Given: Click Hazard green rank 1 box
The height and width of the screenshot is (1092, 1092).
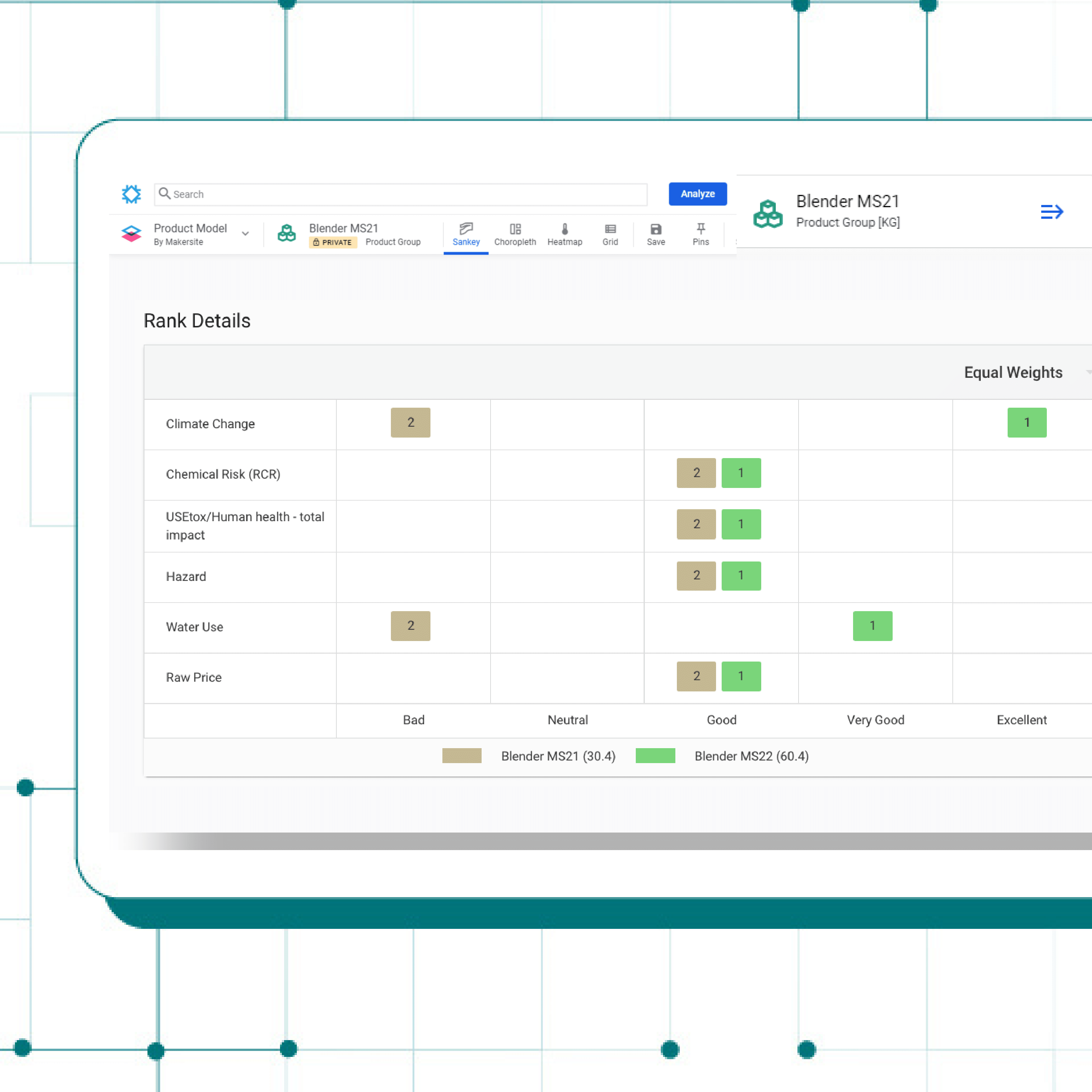Looking at the screenshot, I should 741,575.
